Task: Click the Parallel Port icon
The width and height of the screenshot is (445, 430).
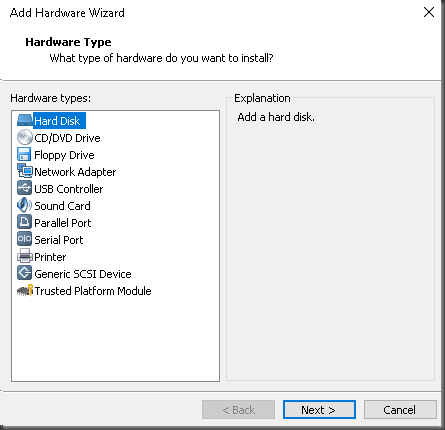Action: pyautogui.click(x=24, y=222)
